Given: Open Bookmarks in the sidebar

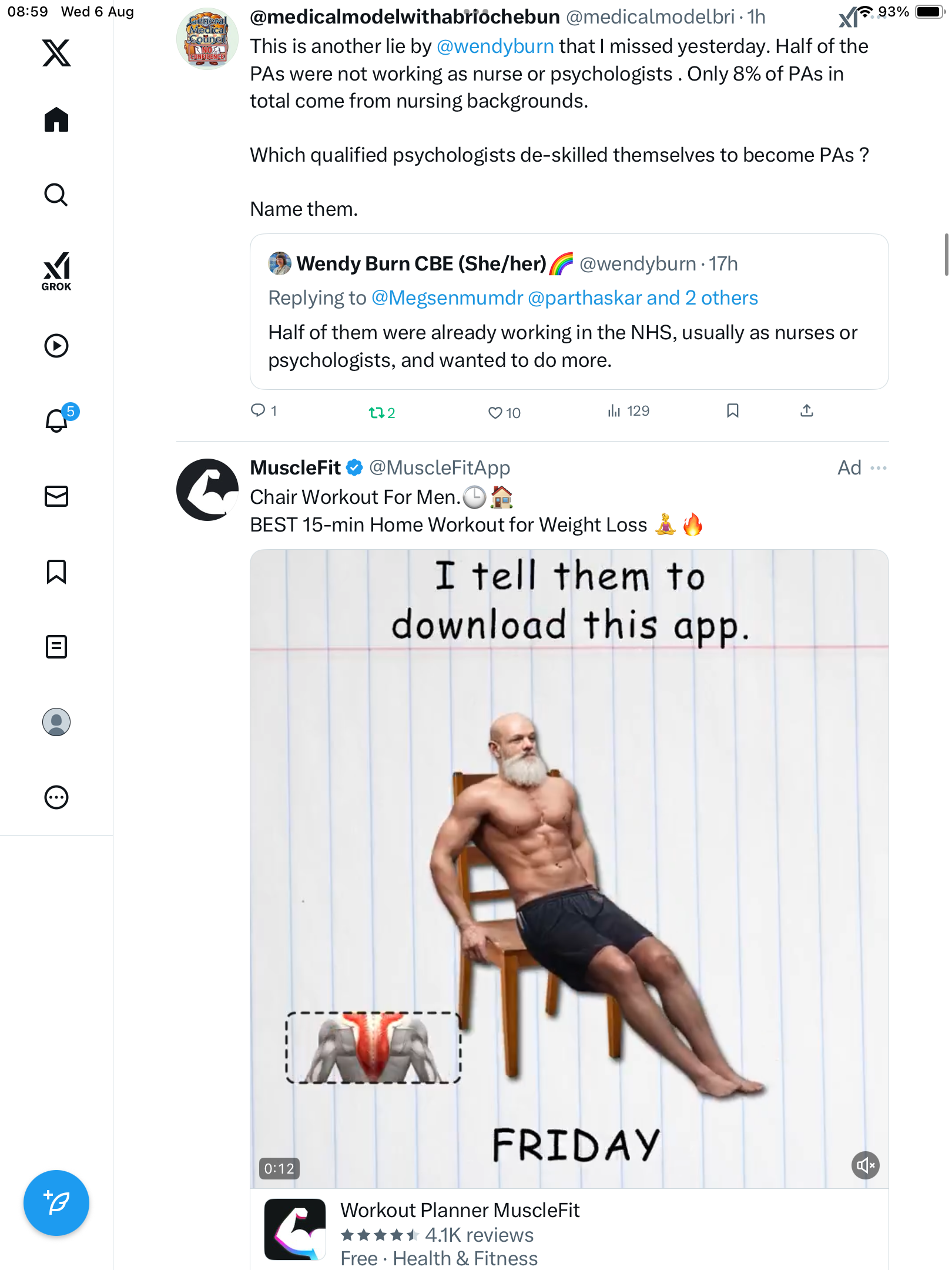Looking at the screenshot, I should (x=56, y=571).
